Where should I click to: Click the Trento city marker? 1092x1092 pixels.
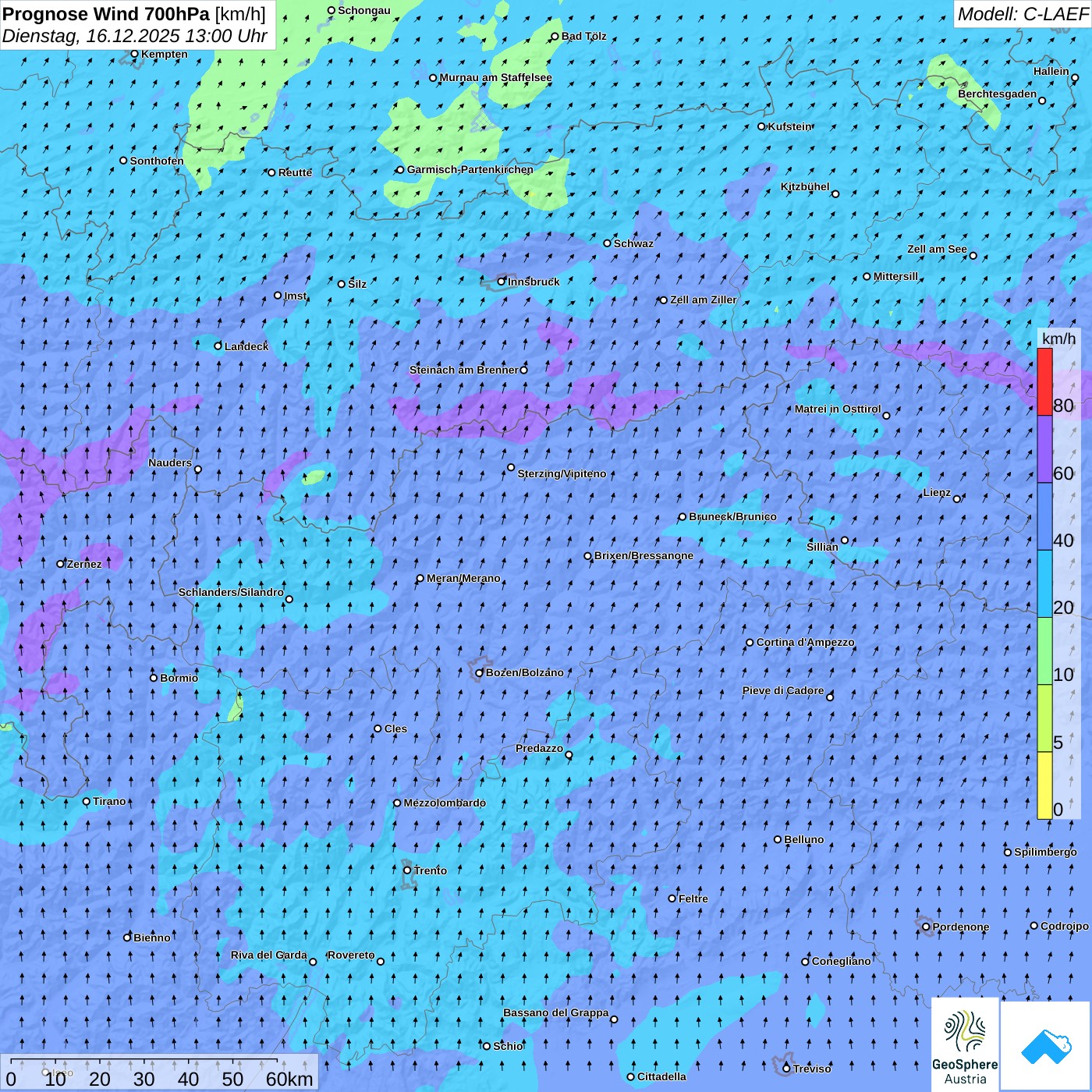[x=407, y=870]
